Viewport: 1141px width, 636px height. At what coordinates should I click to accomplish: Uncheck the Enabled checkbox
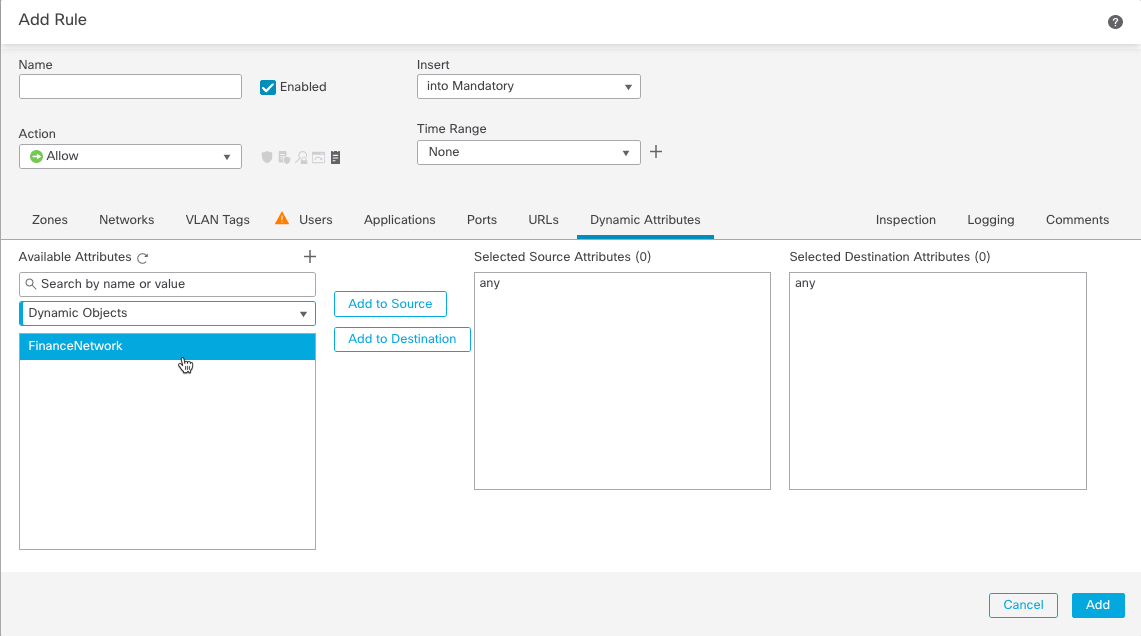[x=267, y=87]
